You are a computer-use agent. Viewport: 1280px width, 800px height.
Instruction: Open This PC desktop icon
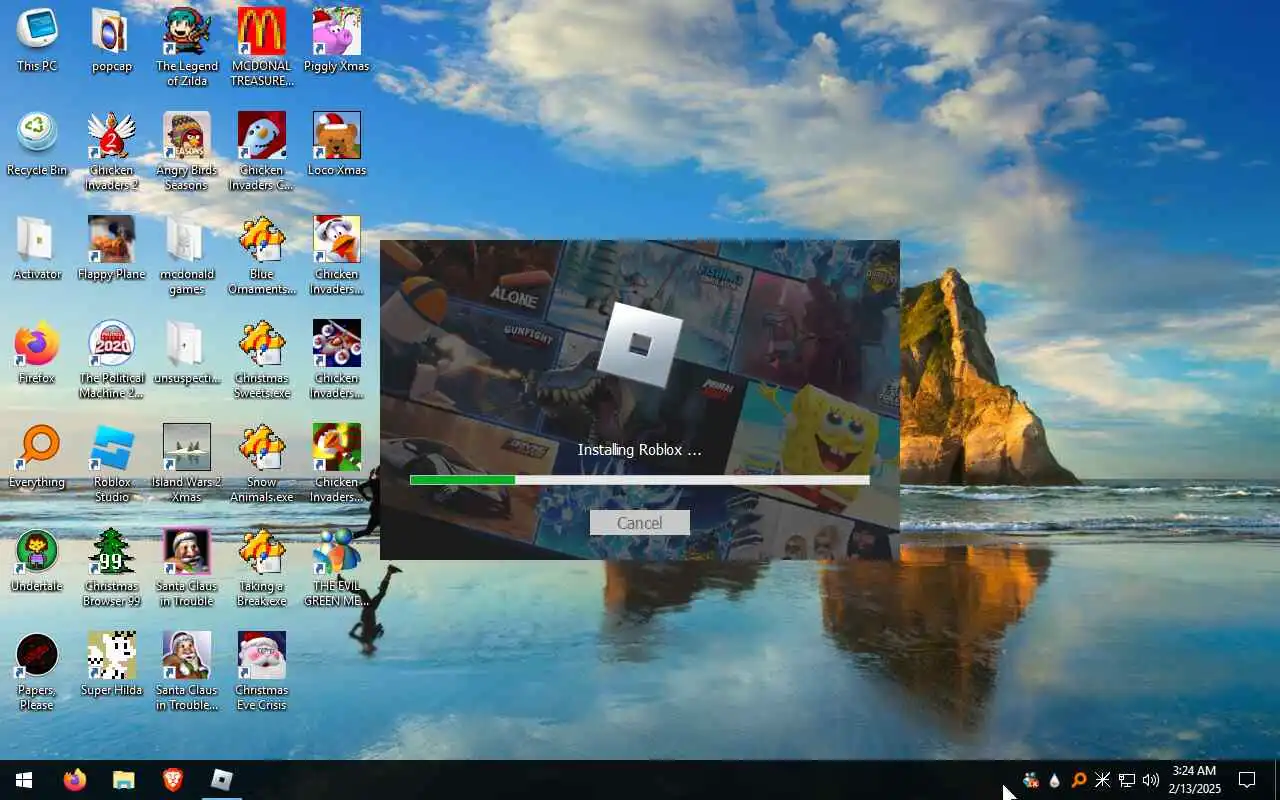(37, 40)
